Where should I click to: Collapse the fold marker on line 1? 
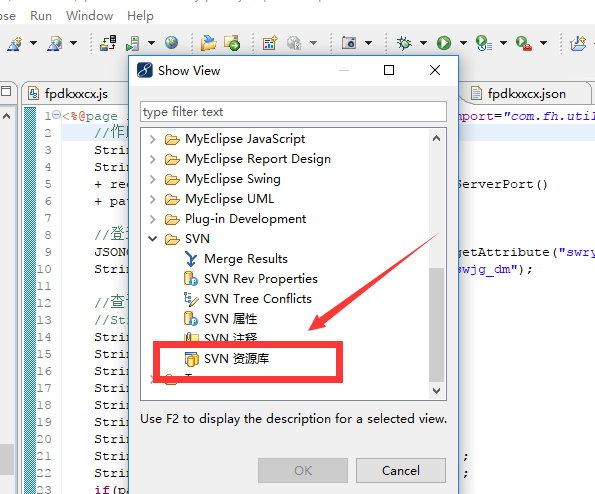click(56, 114)
